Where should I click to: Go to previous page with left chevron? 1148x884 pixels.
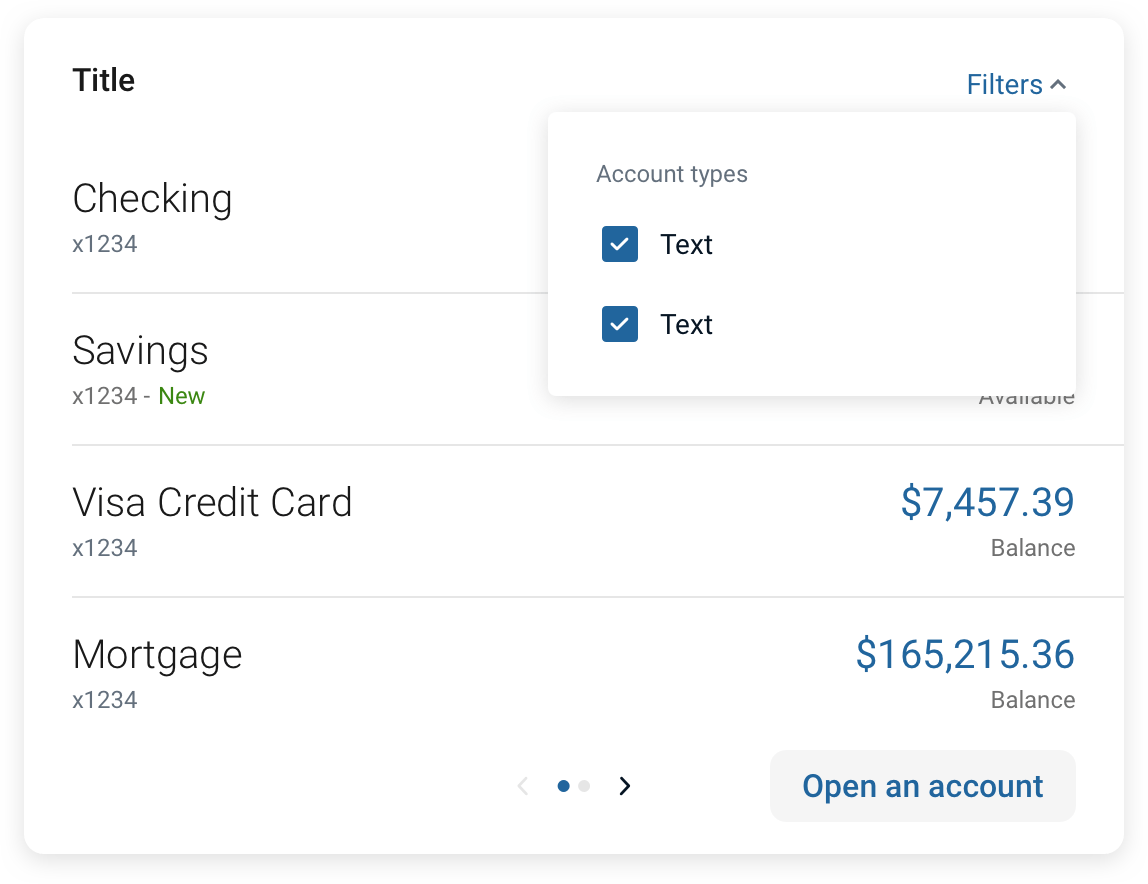click(523, 786)
